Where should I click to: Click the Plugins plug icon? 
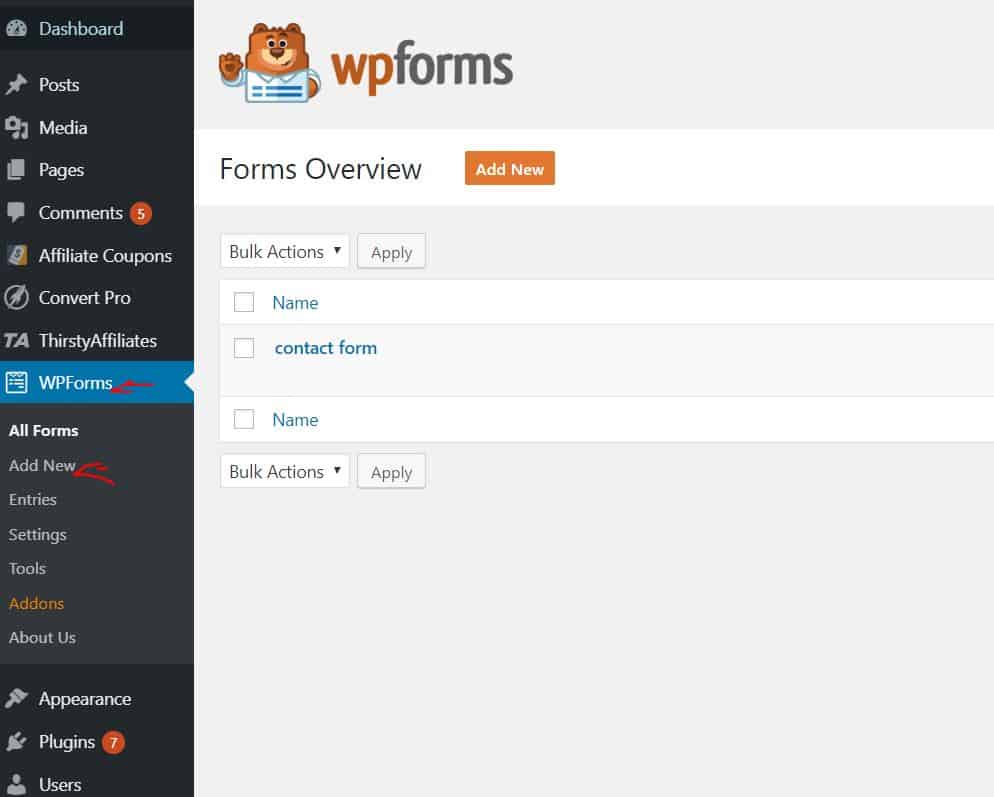coord(16,741)
